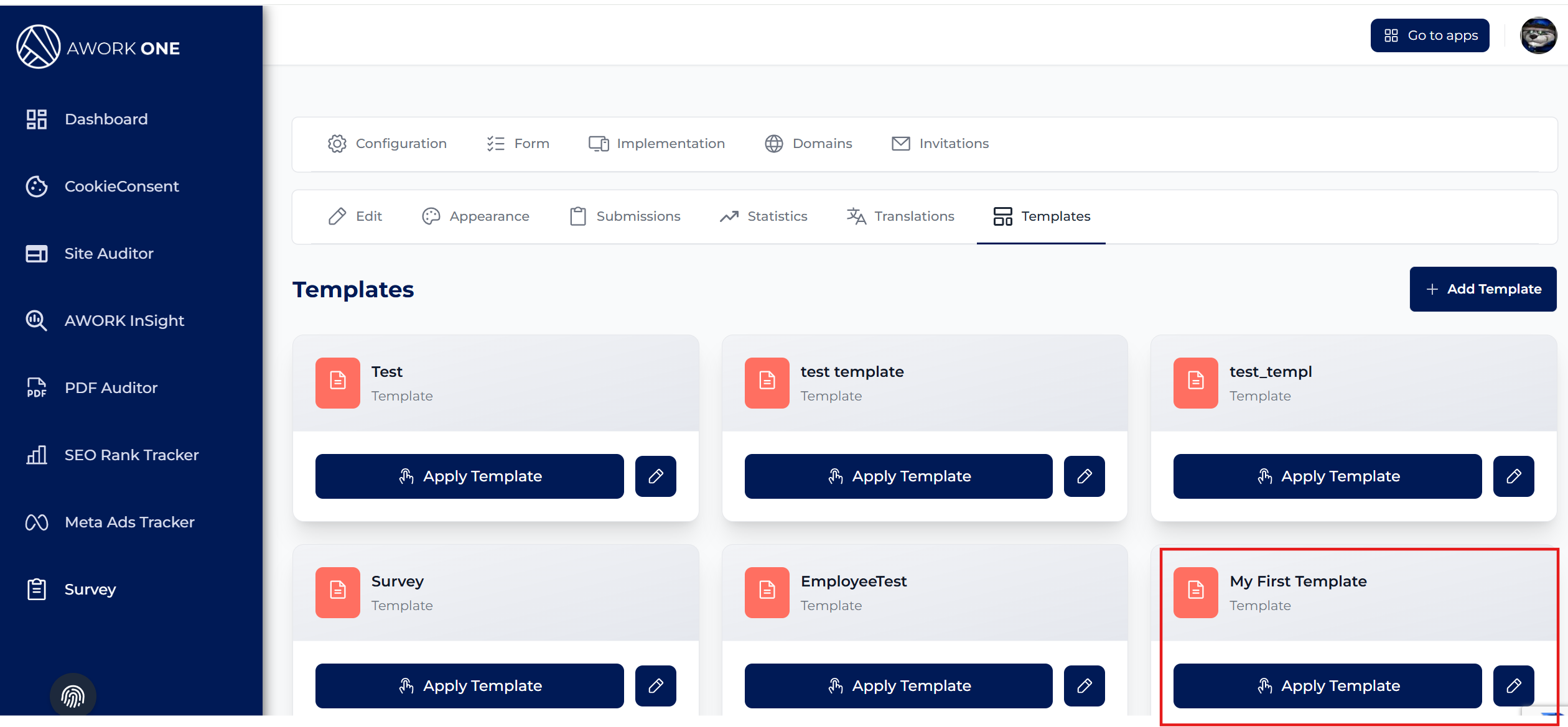
Task: Go to SEO Rank Tracker in sidebar
Action: coord(131,455)
